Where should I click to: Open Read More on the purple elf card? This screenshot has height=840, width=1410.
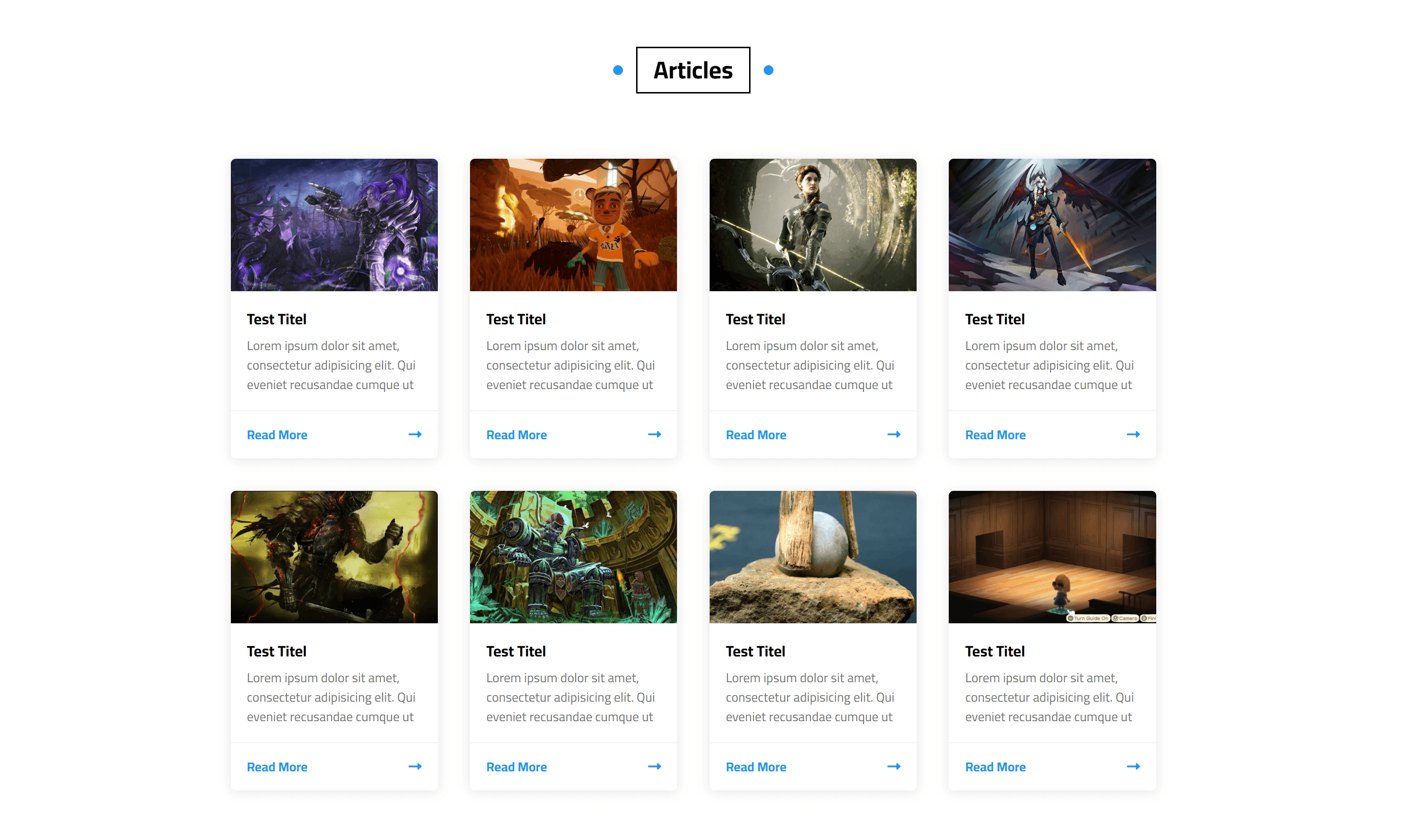pyautogui.click(x=277, y=435)
